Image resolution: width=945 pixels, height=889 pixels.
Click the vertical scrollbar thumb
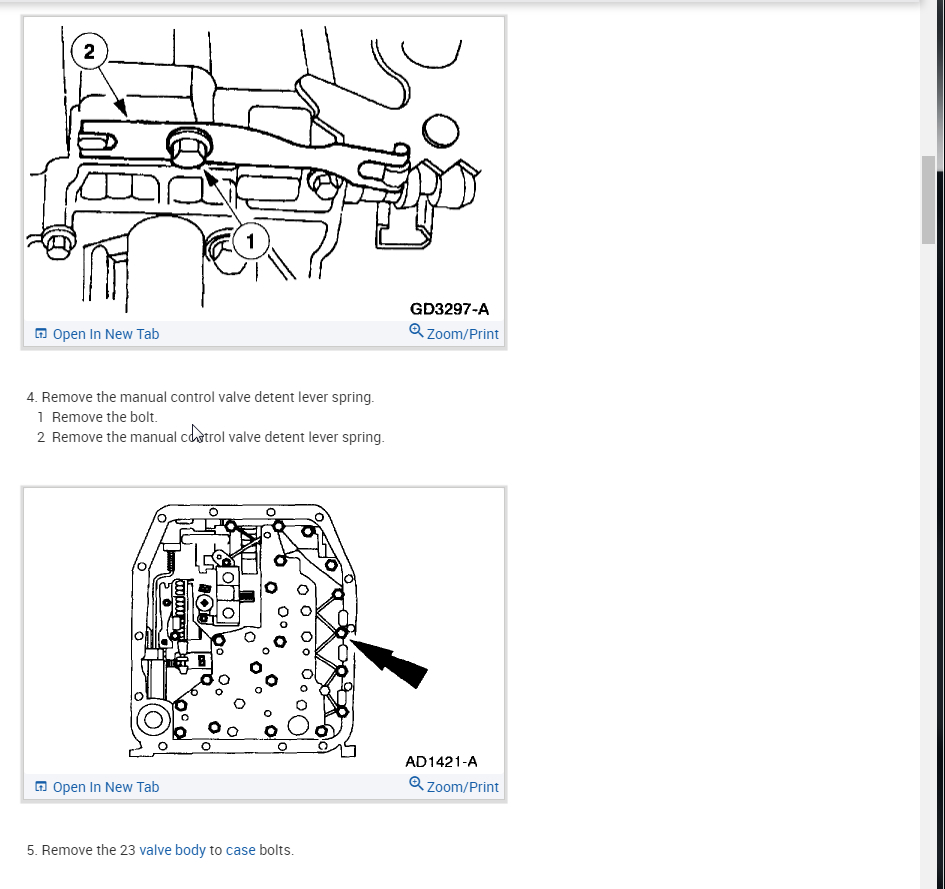[x=928, y=200]
